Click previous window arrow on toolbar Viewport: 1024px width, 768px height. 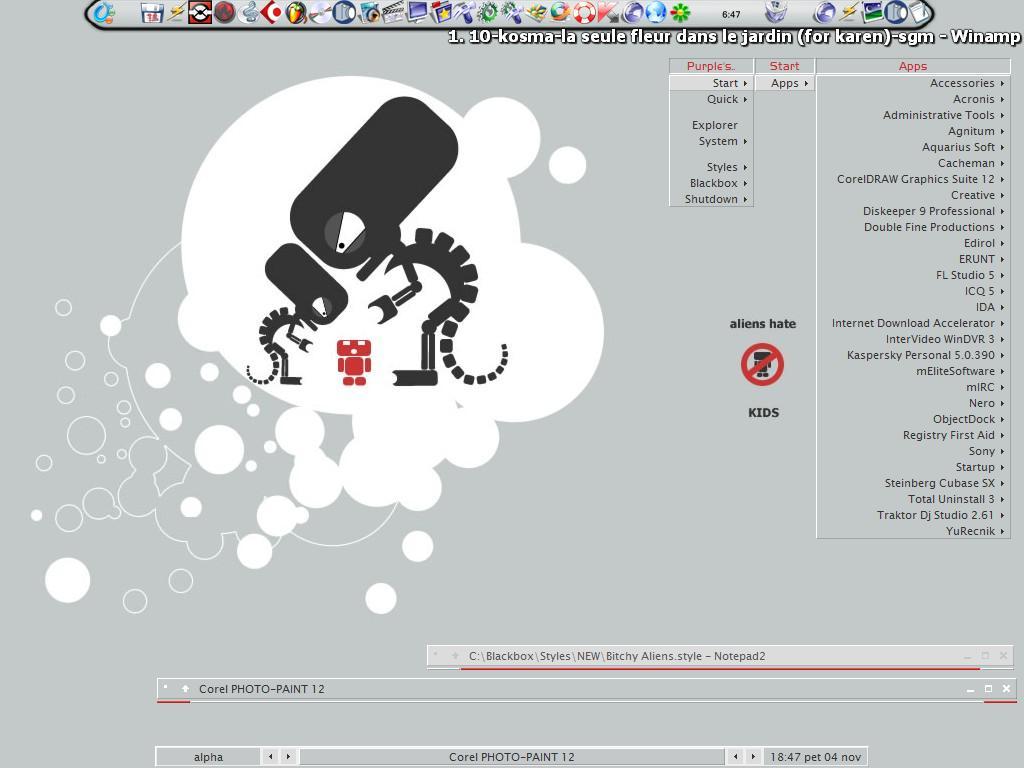point(735,756)
